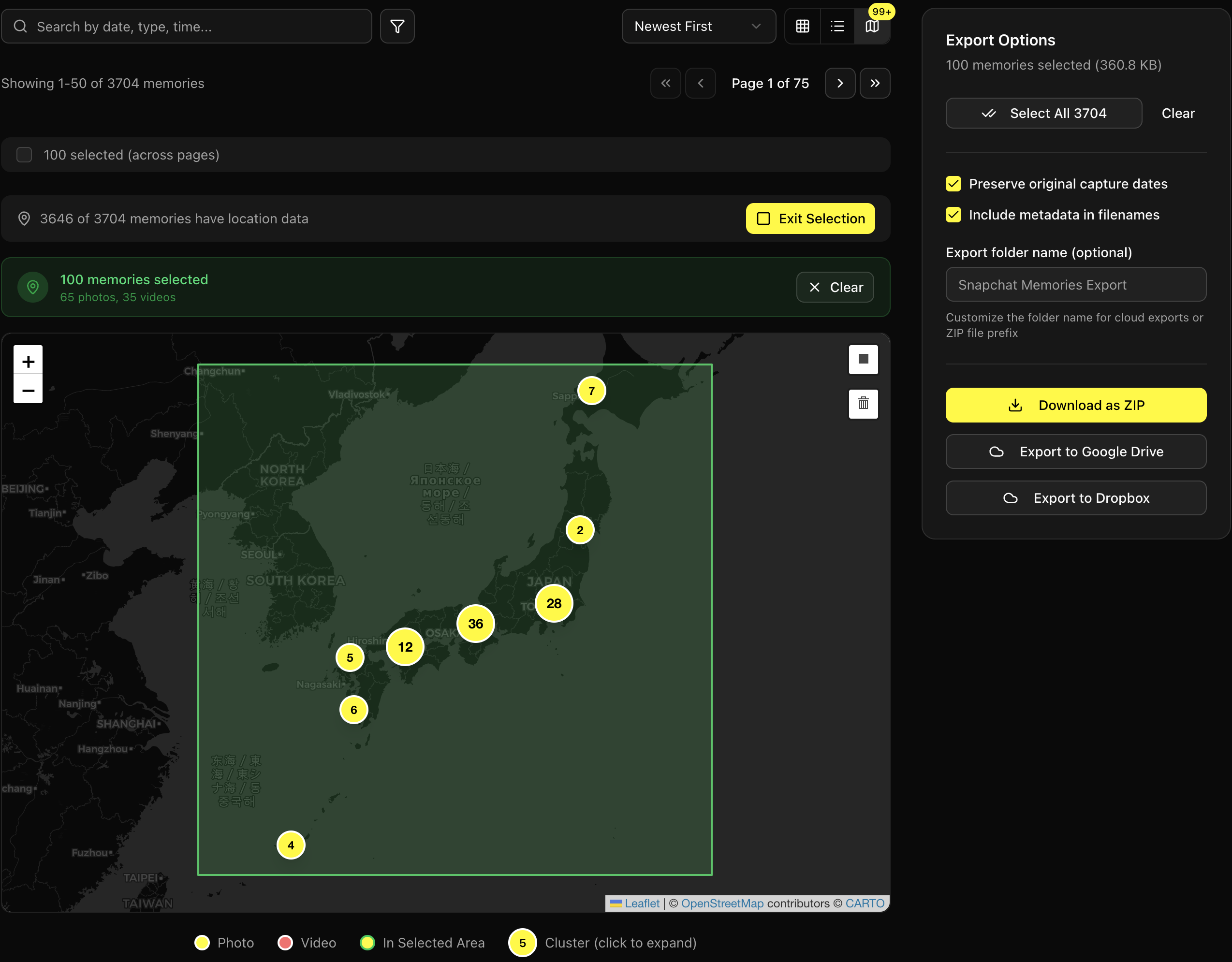The height and width of the screenshot is (962, 1232).
Task: Switch to map view
Action: click(x=872, y=26)
